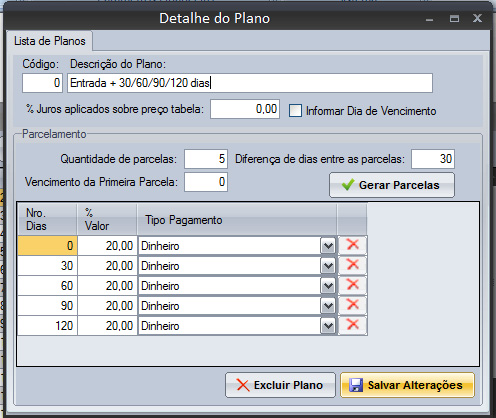Click the Descrição do Plano text field
Image resolution: width=496 pixels, height=418 pixels.
click(x=250, y=83)
